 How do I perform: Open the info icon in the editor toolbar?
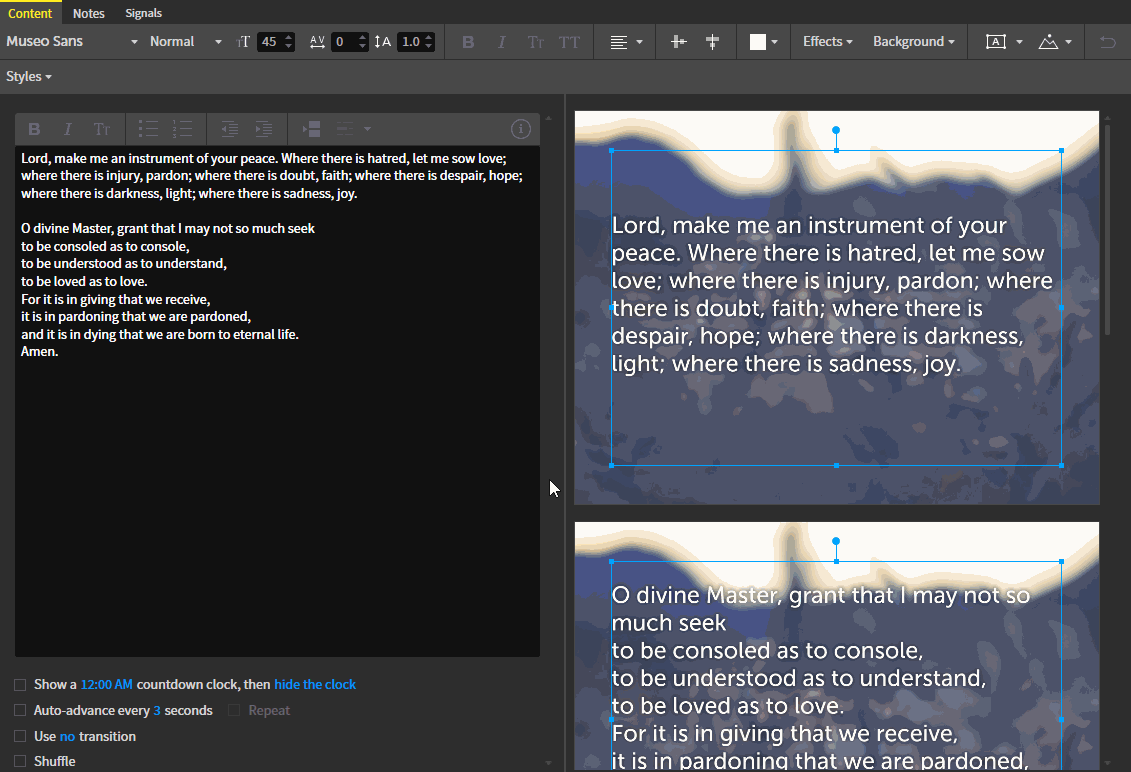521,129
